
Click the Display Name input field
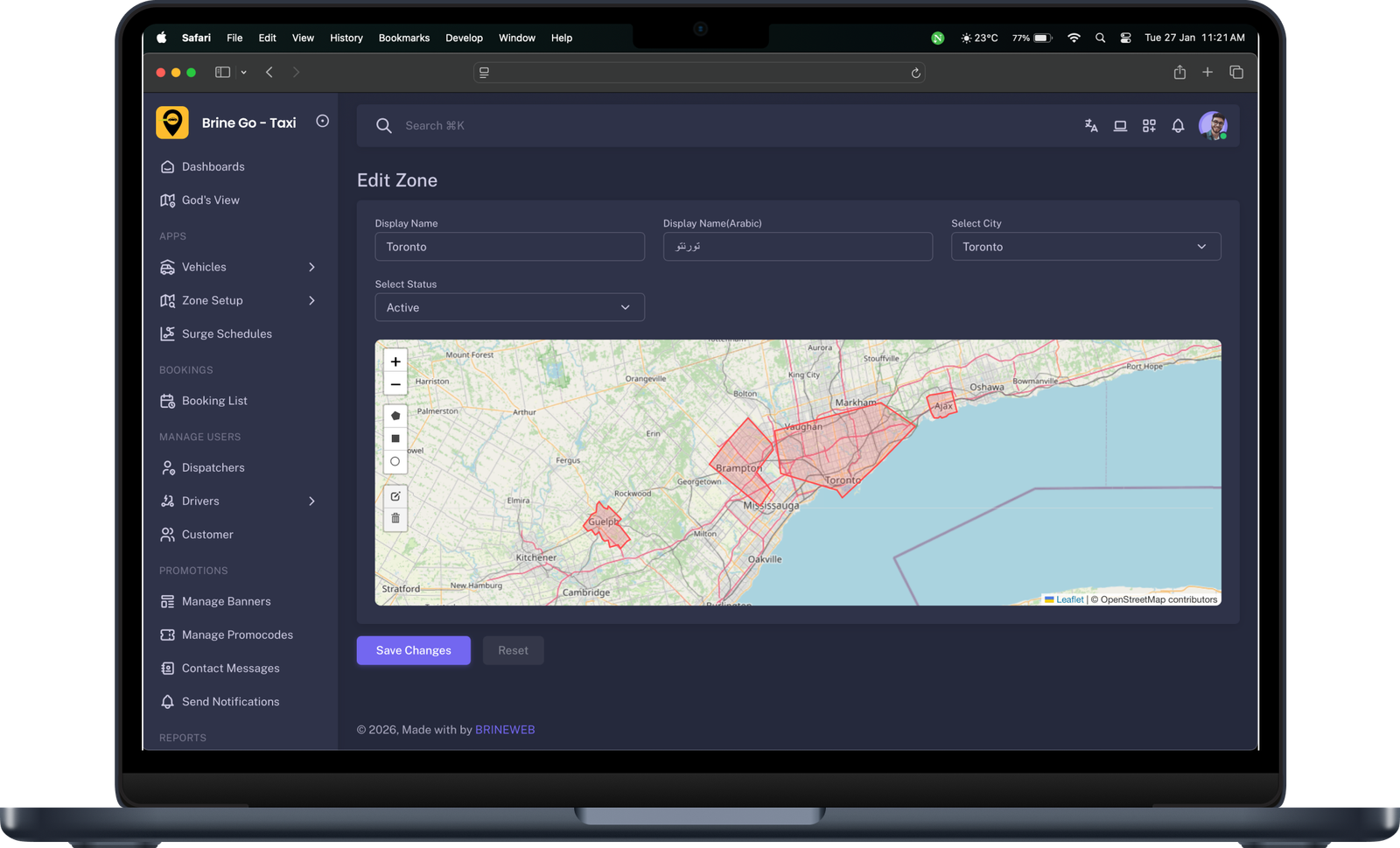pyautogui.click(x=510, y=247)
